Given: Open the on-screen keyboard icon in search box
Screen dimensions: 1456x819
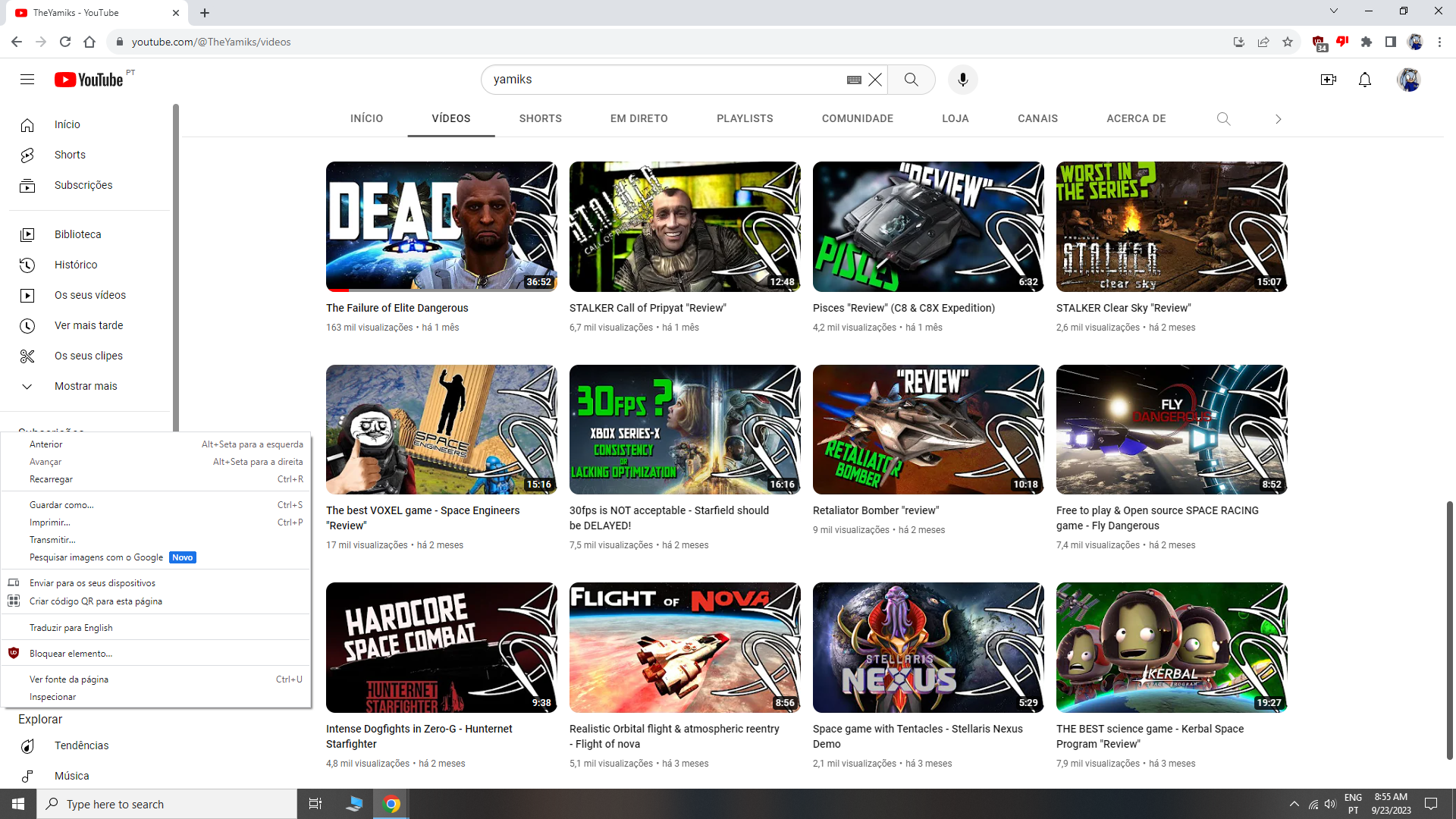Looking at the screenshot, I should click(x=854, y=80).
